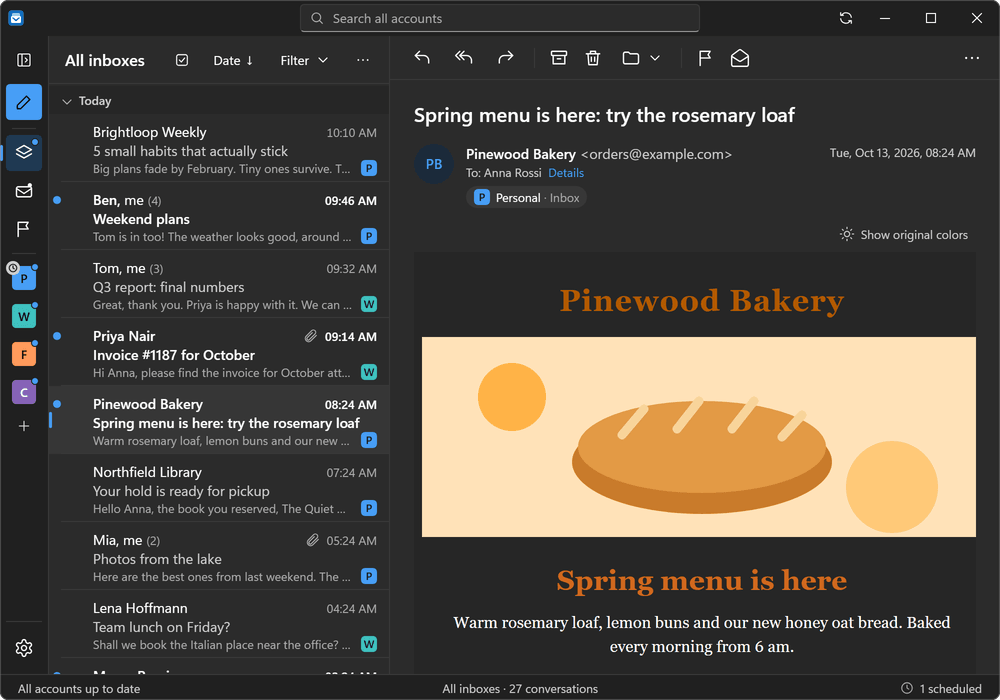The height and width of the screenshot is (700, 1000).
Task: Open Team lunch on Friday? email
Action: [219, 625]
